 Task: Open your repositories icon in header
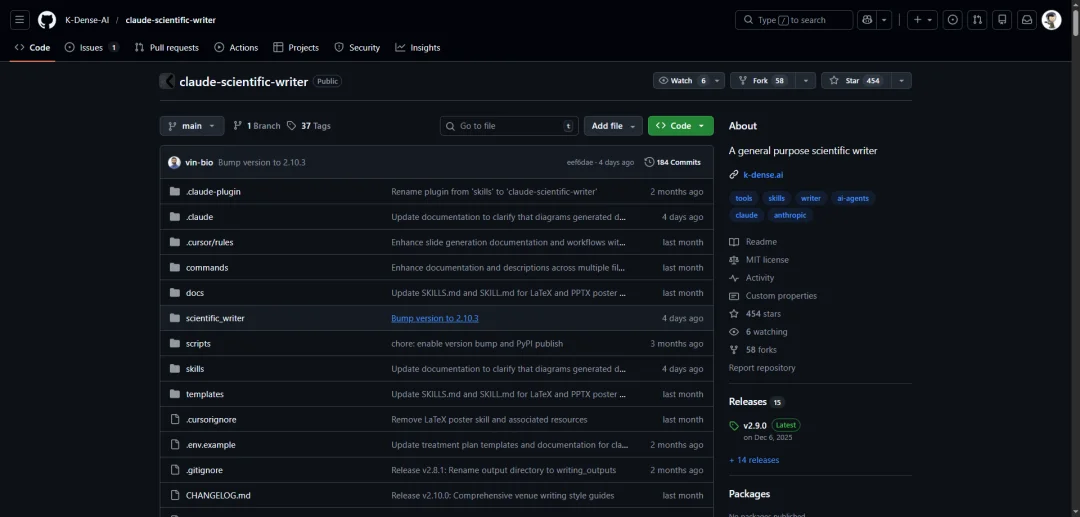point(1002,20)
